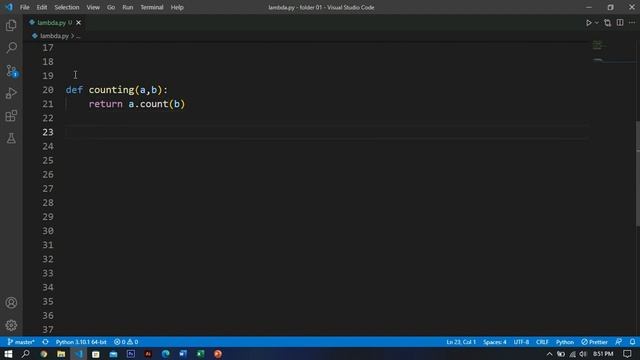Split the editor to the right
Screen dimensions: 640x360
click(x=620, y=23)
